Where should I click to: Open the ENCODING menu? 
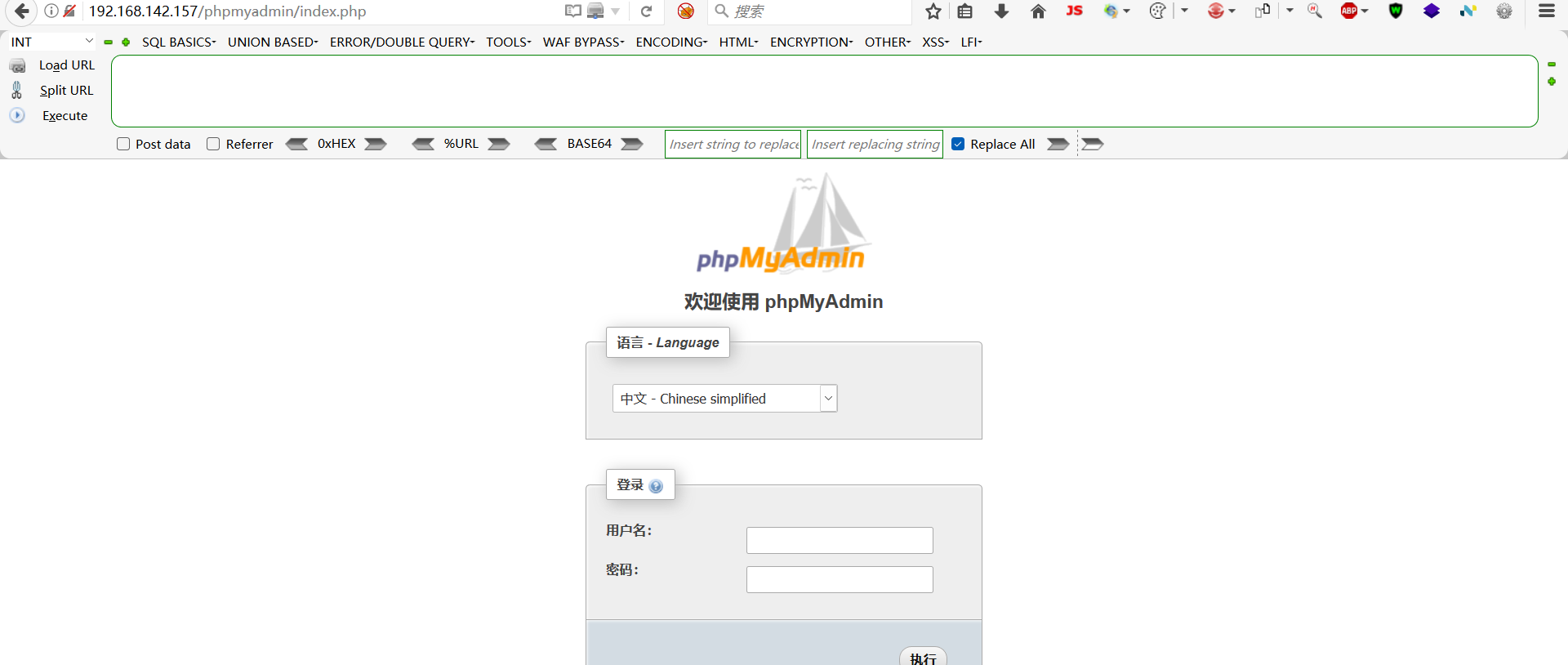(x=671, y=42)
